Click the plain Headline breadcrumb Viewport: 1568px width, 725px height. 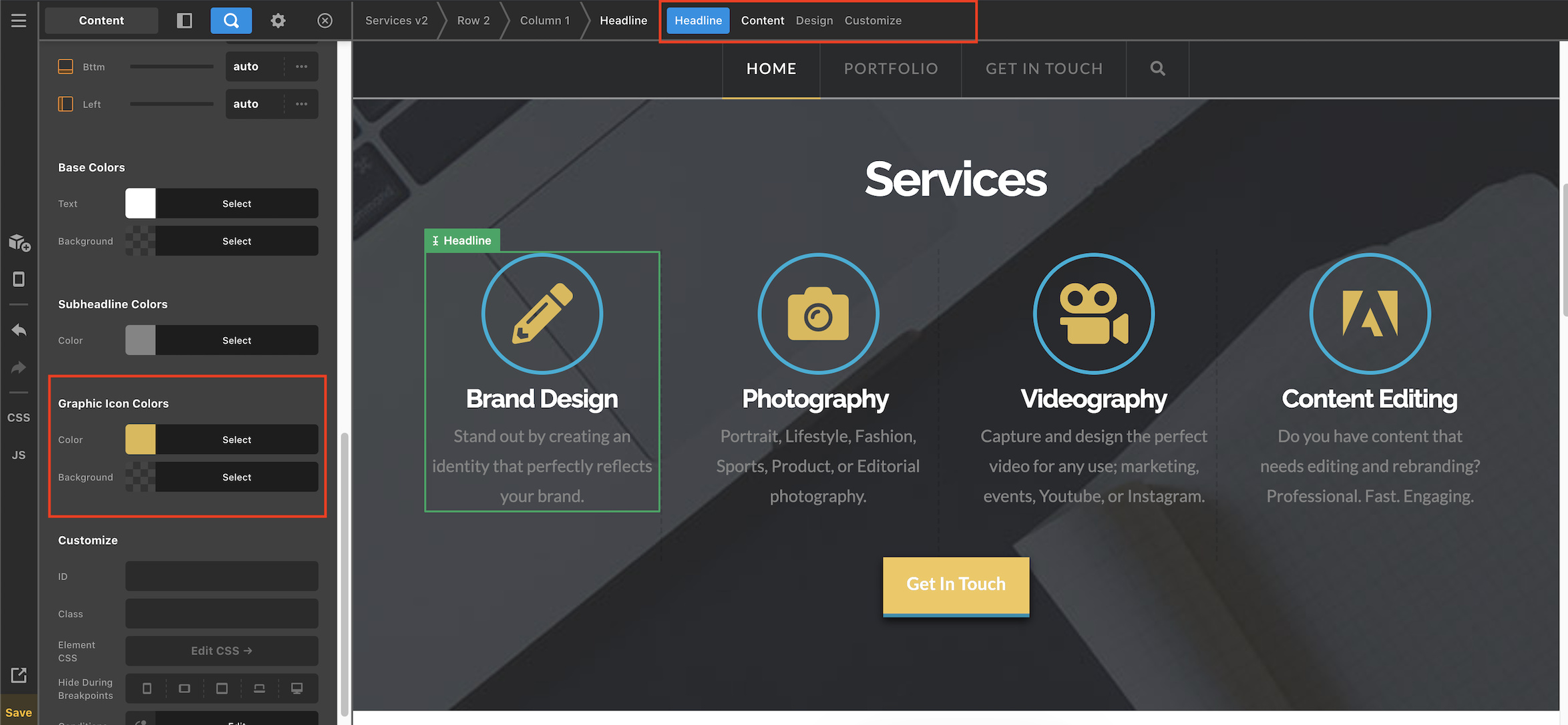tap(624, 21)
